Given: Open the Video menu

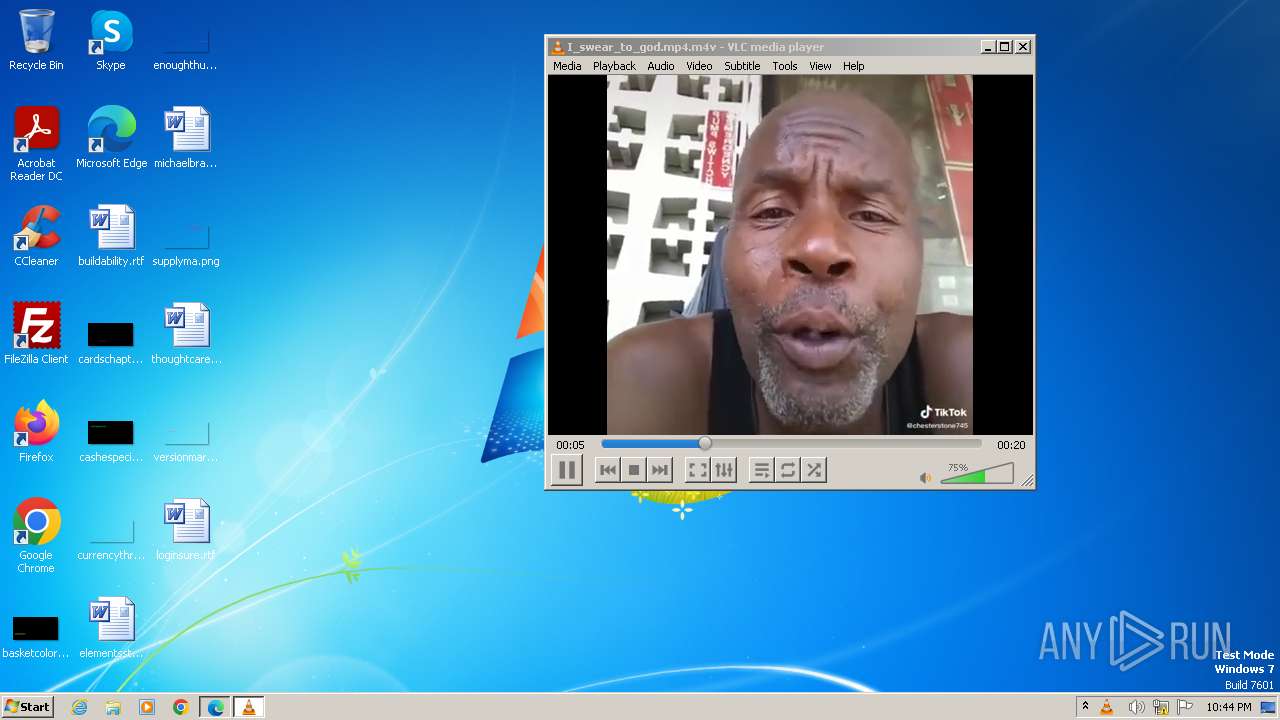Looking at the screenshot, I should click(x=699, y=66).
